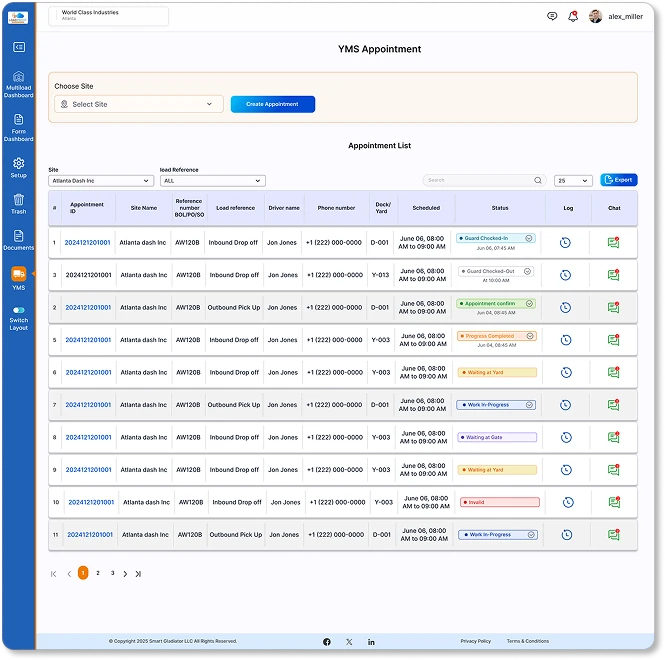View log history icon for row 3

pyautogui.click(x=565, y=275)
